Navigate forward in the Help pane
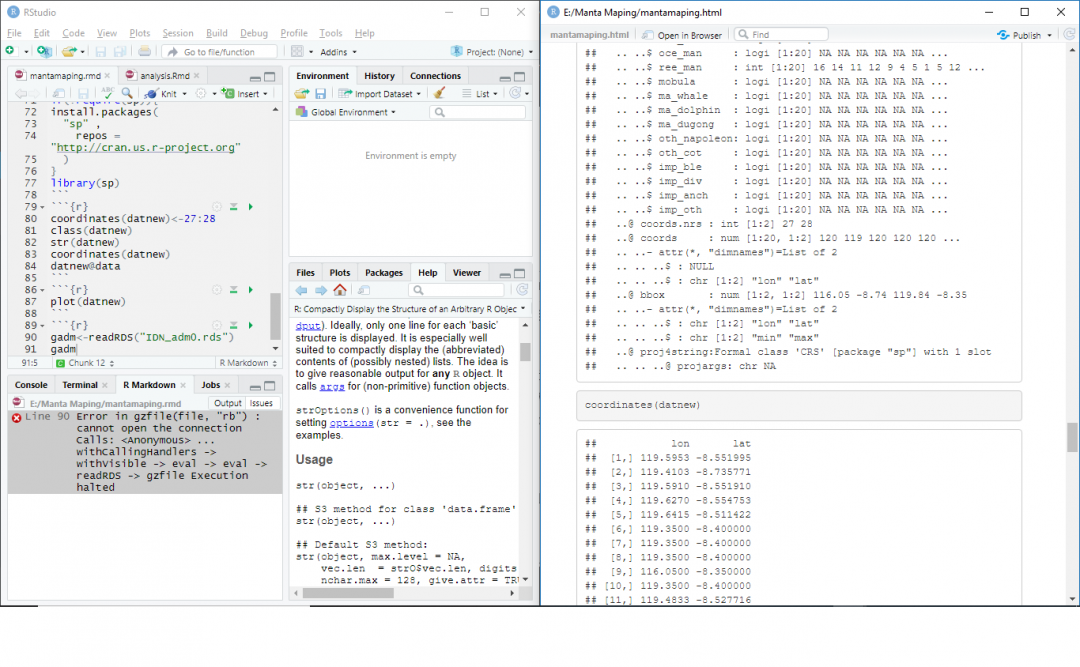The width and height of the screenshot is (1080, 667). point(320,290)
